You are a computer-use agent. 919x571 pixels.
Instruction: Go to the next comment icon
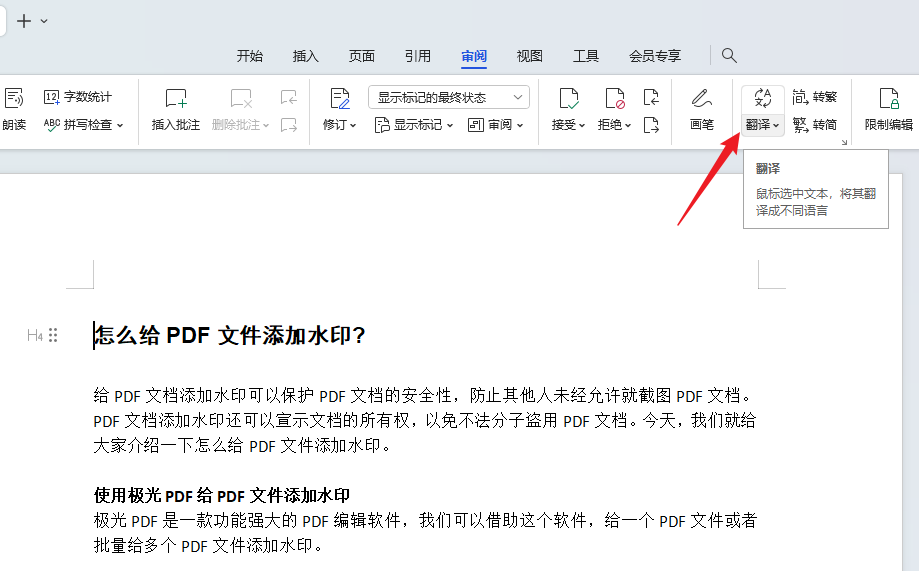[x=289, y=125]
